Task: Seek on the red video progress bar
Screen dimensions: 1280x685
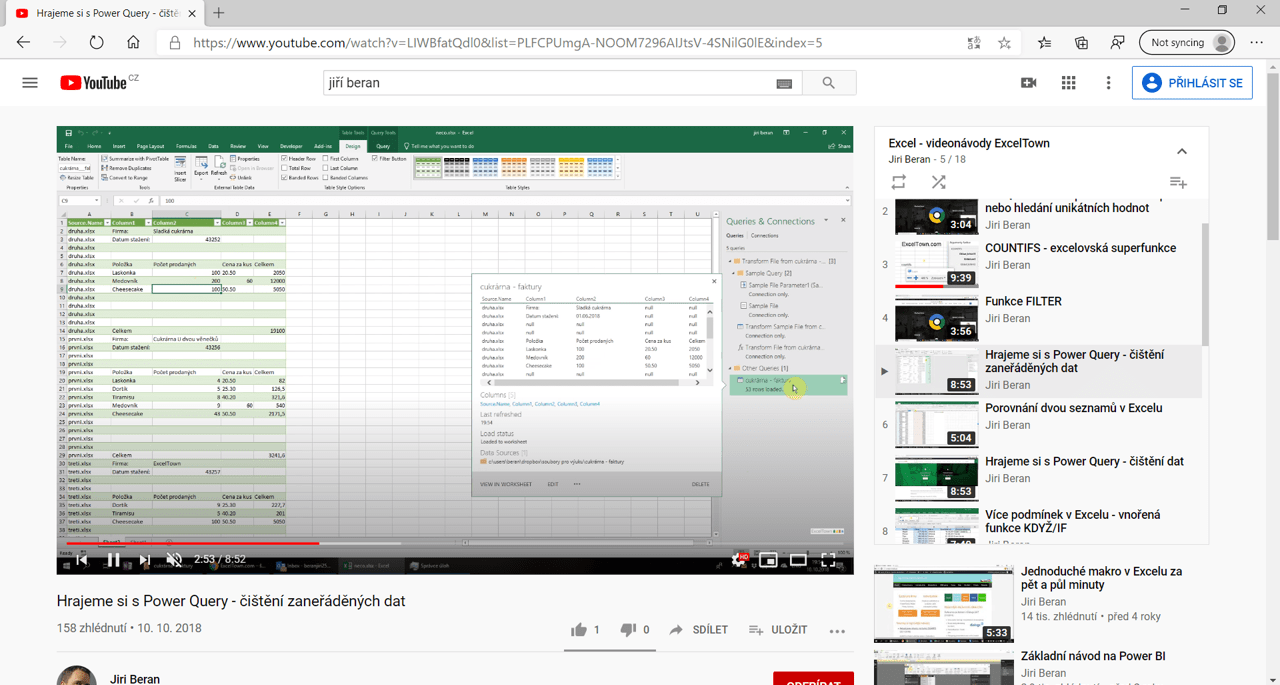Action: [455, 544]
